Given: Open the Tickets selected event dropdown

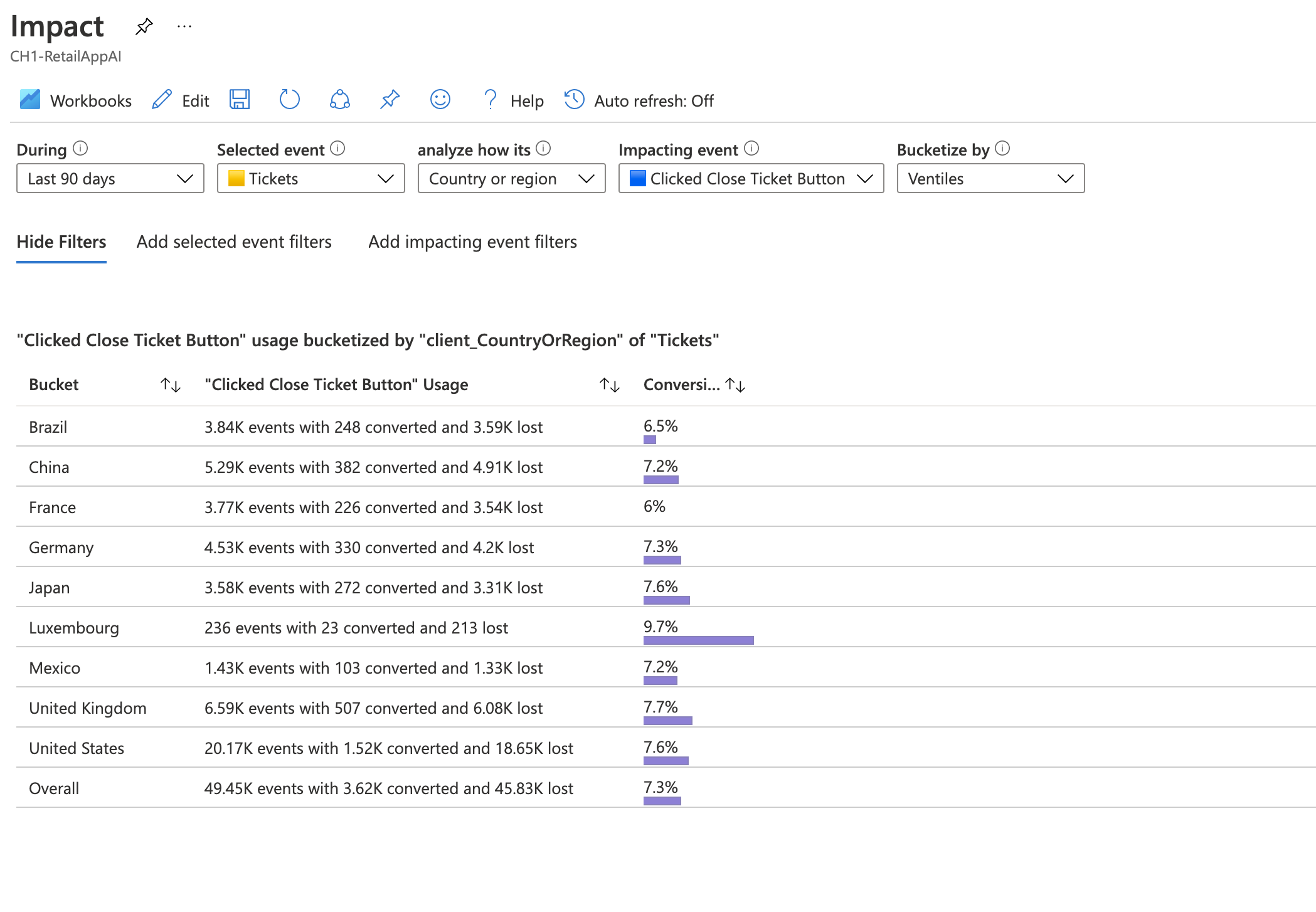Looking at the screenshot, I should (310, 179).
